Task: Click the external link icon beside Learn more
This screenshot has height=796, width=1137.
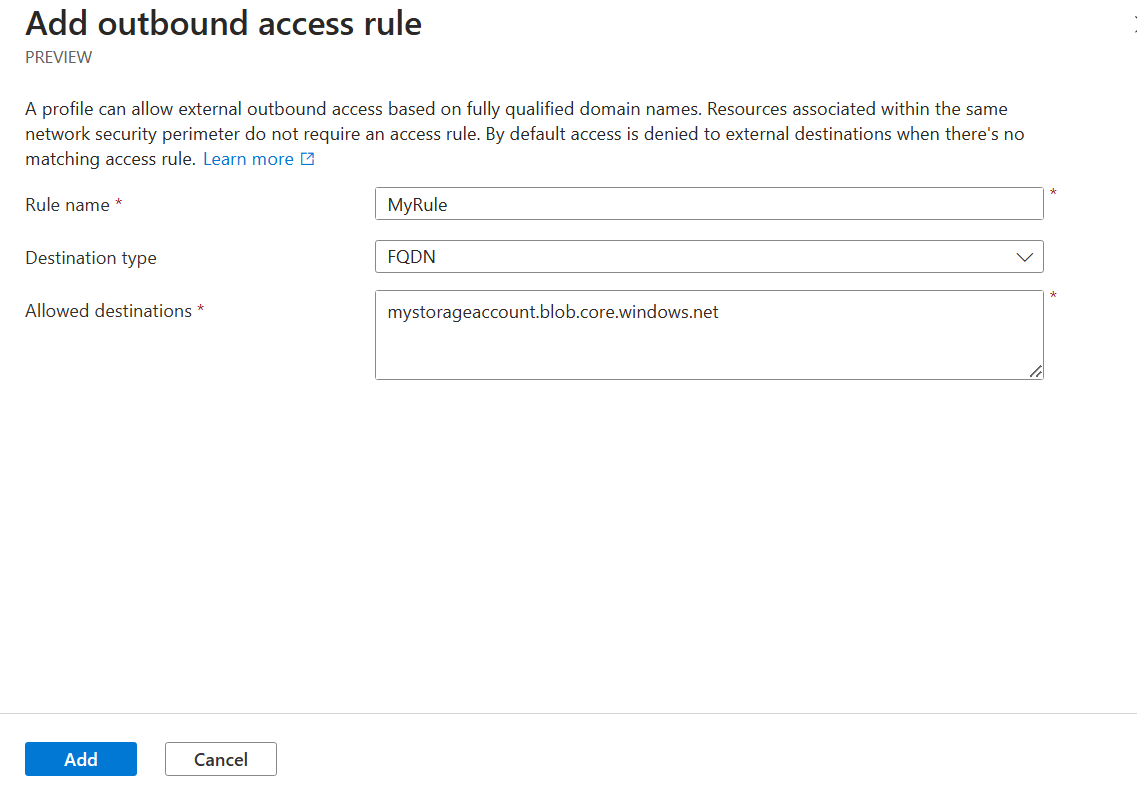Action: click(x=307, y=158)
